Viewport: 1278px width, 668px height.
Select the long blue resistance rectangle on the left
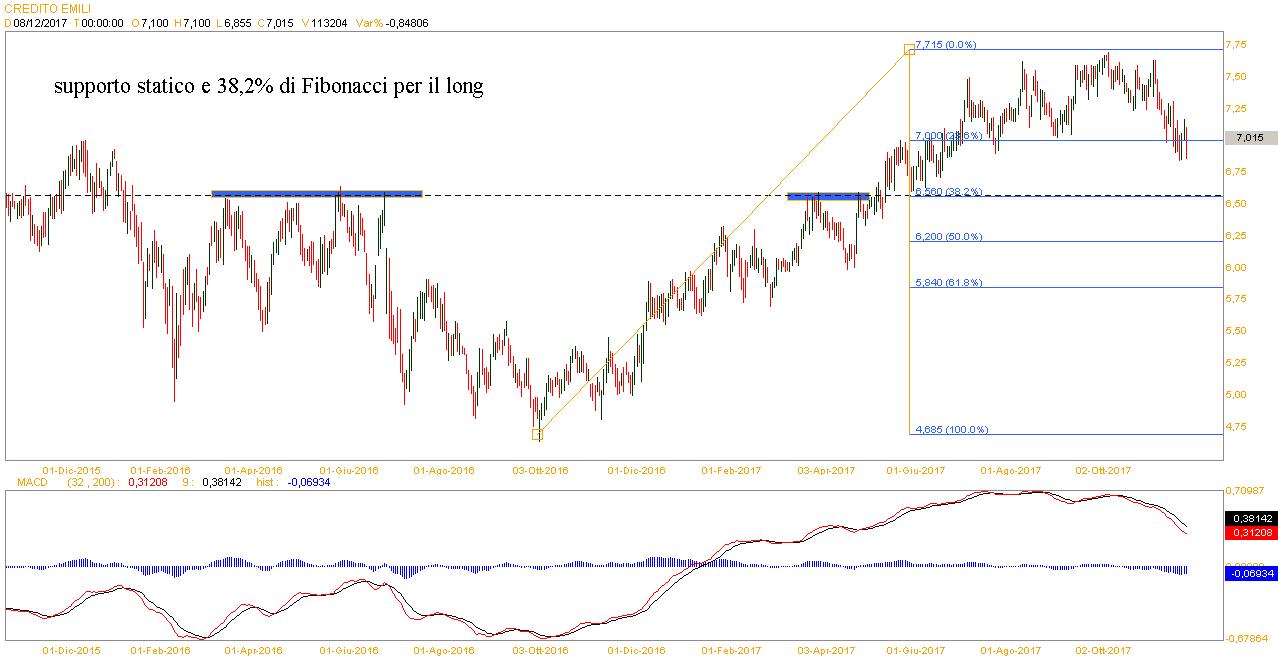316,193
